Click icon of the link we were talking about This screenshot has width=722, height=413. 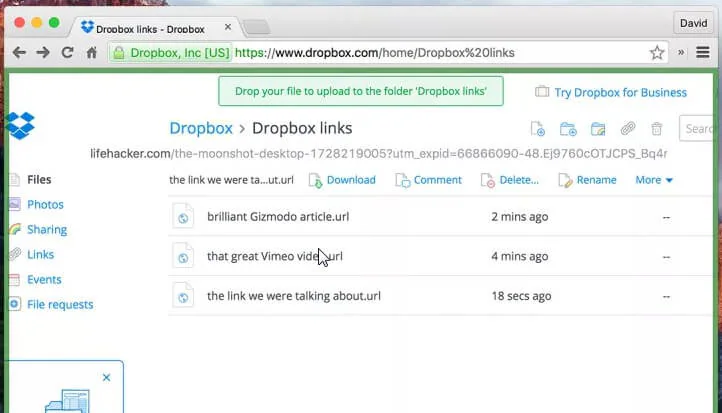pos(183,295)
